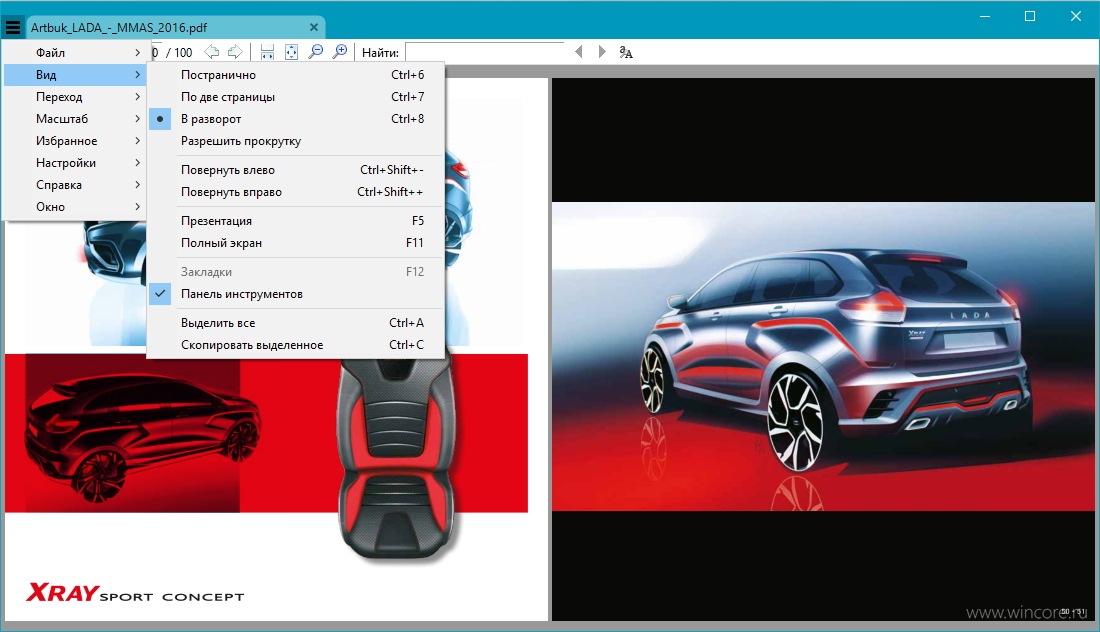
Task: Find next match with the right triangle
Action: pyautogui.click(x=602, y=52)
